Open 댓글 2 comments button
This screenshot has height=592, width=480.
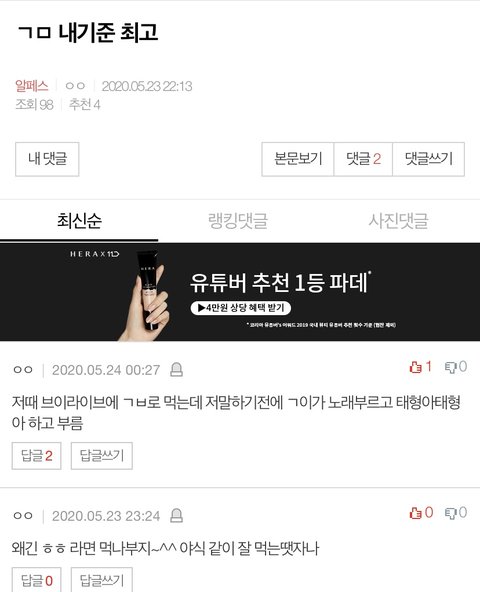coord(363,159)
